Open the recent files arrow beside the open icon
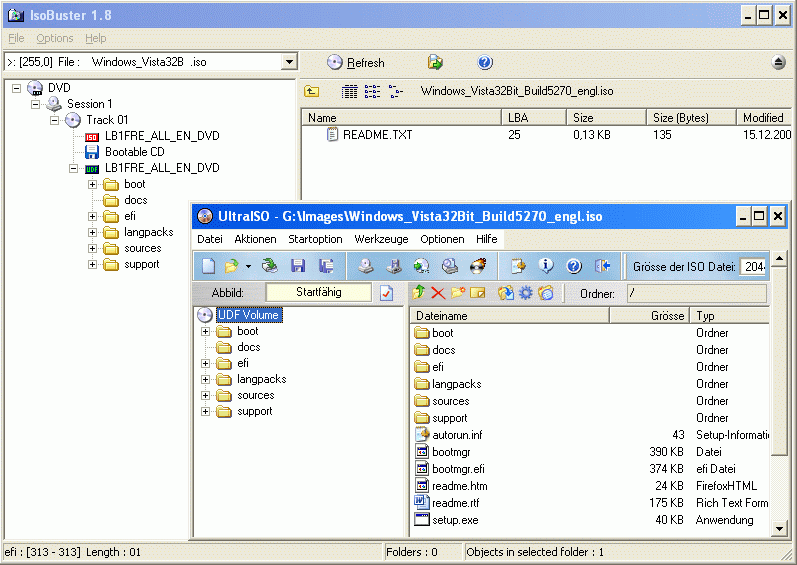This screenshot has width=797, height=565. pyautogui.click(x=248, y=266)
